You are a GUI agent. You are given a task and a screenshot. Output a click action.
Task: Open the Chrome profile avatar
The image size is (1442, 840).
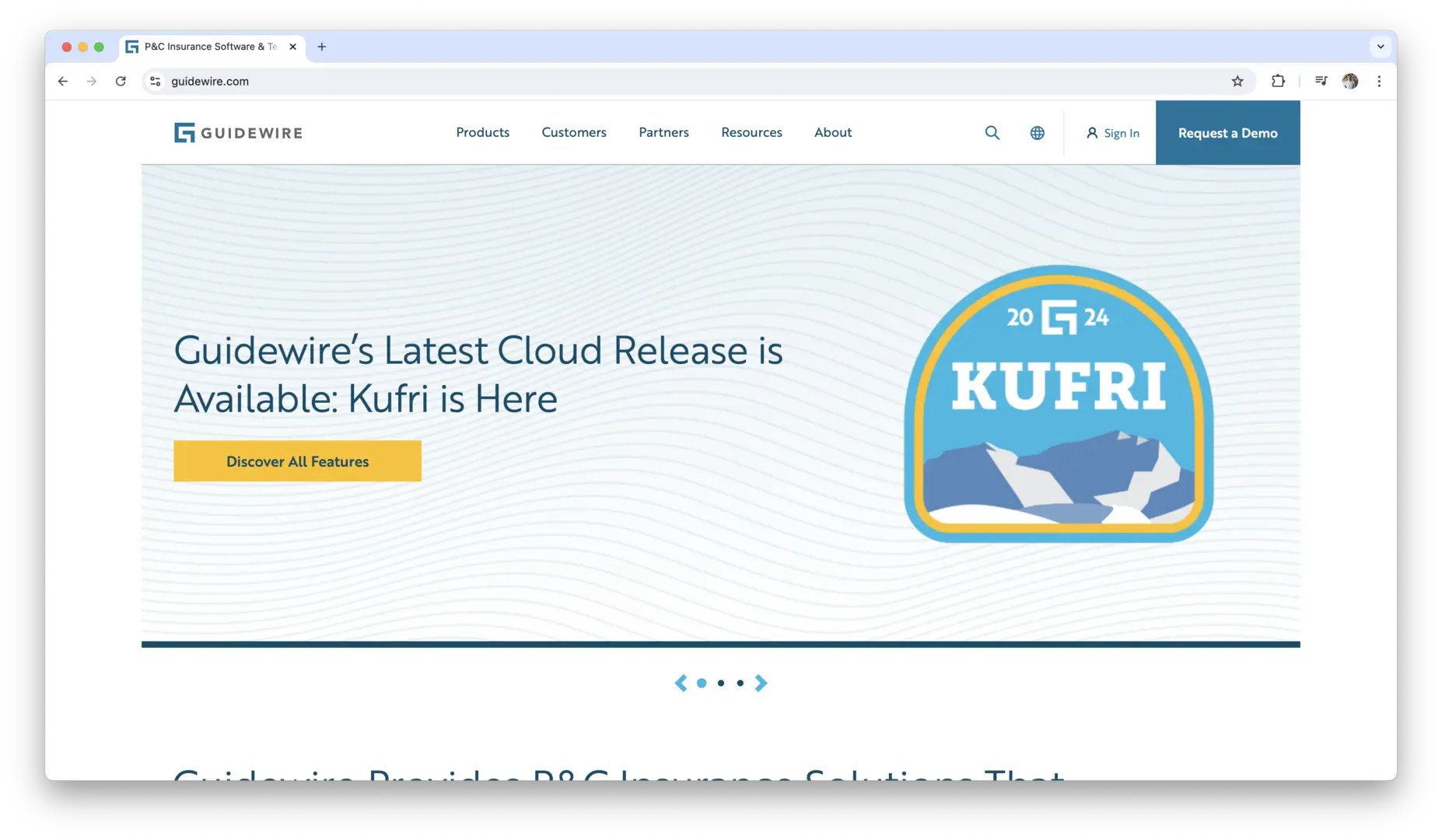1350,81
